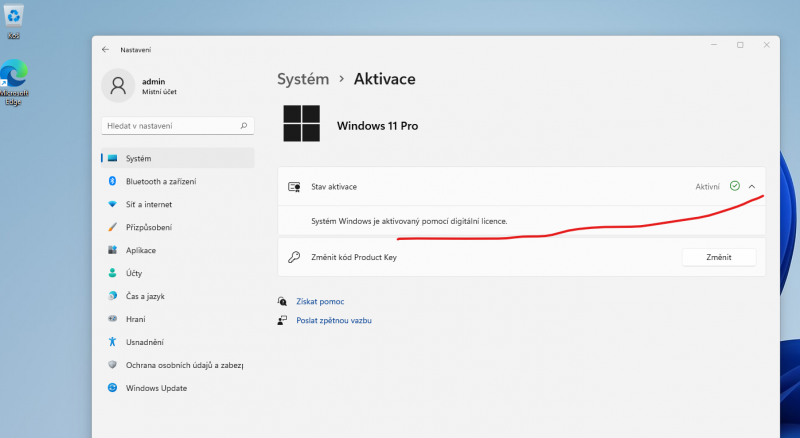The width and height of the screenshot is (800, 438).
Task: Click the digital licence activation message
Action: tap(409, 221)
